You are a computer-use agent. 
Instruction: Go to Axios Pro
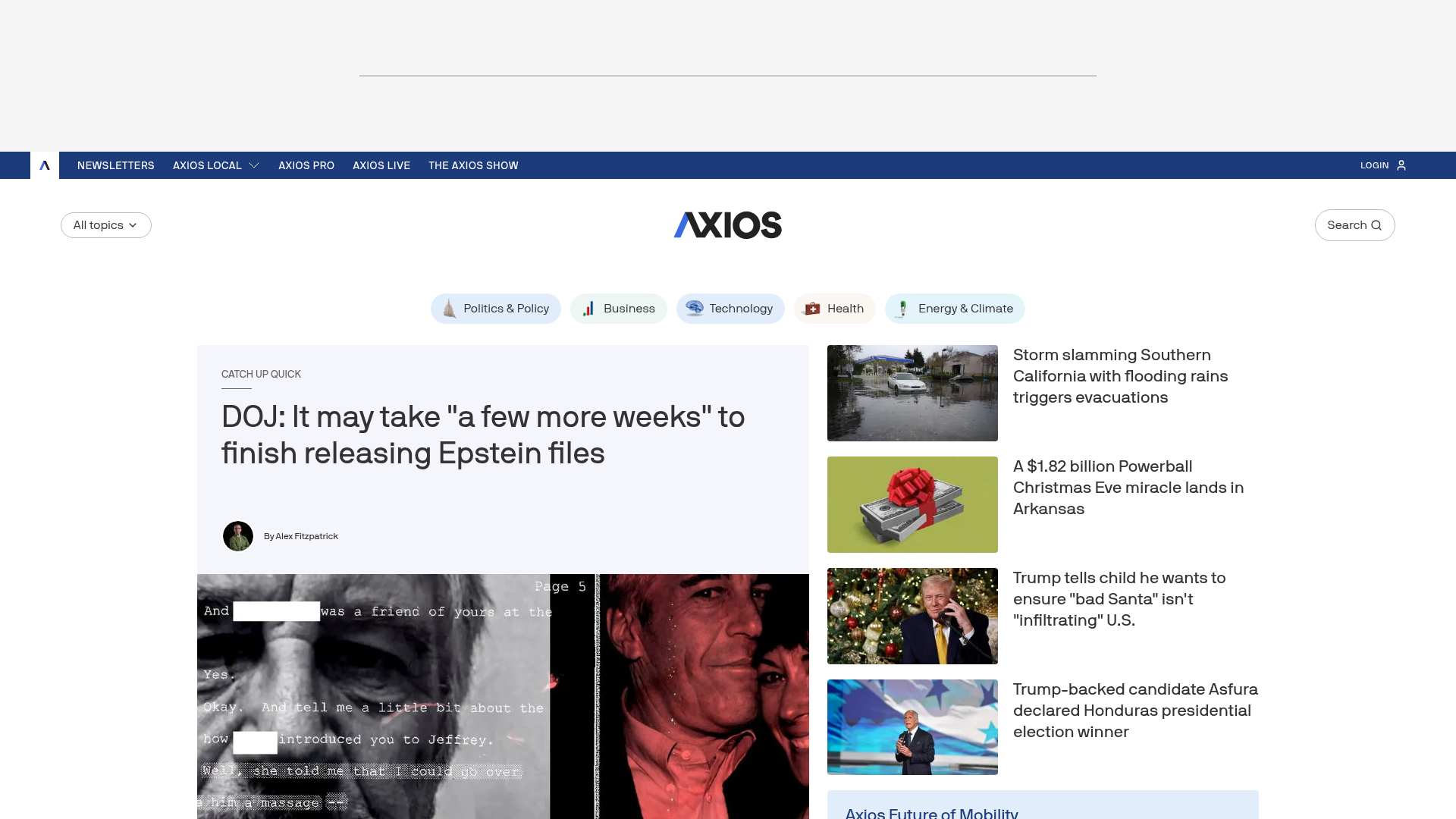tap(306, 165)
